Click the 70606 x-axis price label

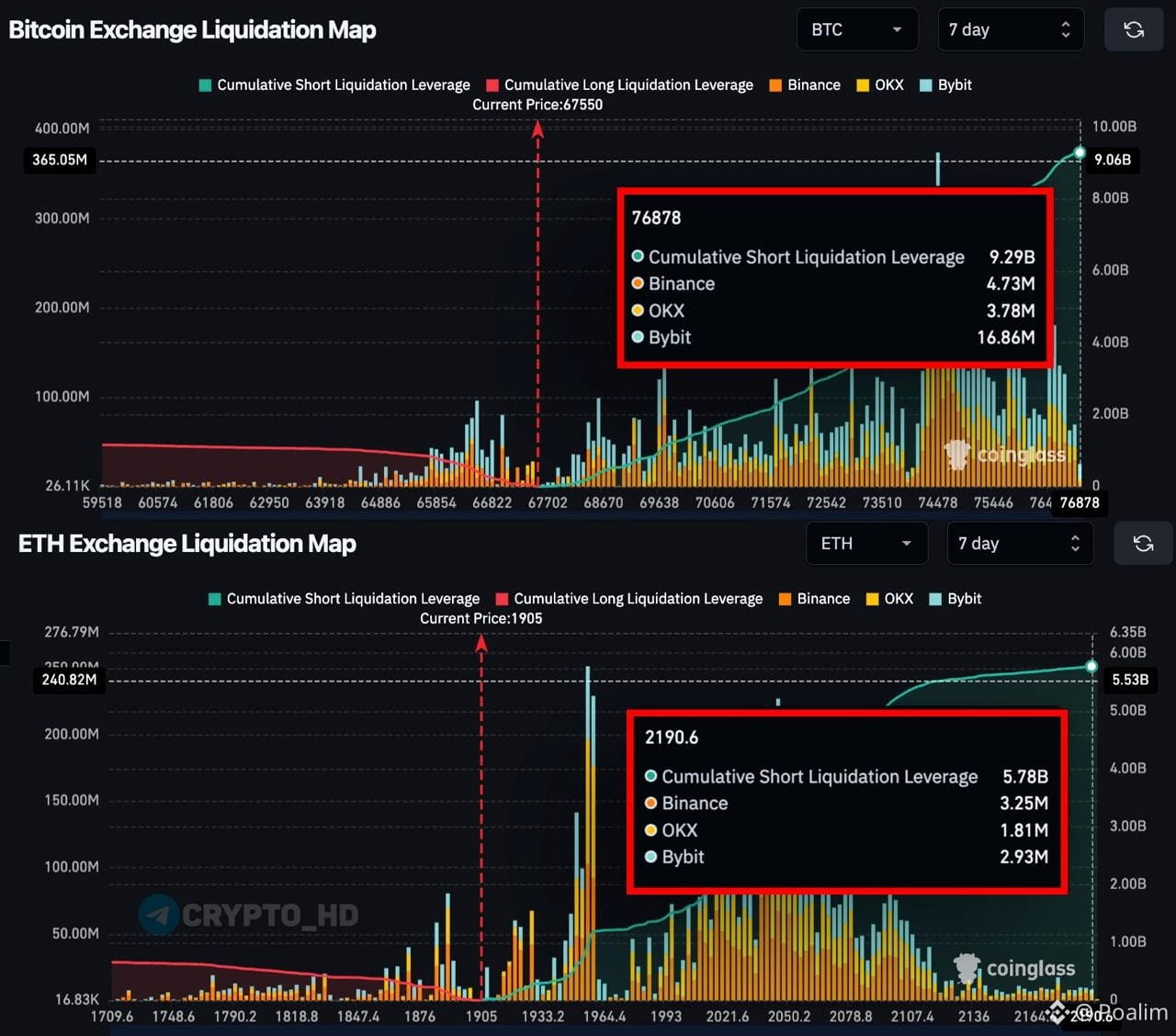(x=715, y=502)
